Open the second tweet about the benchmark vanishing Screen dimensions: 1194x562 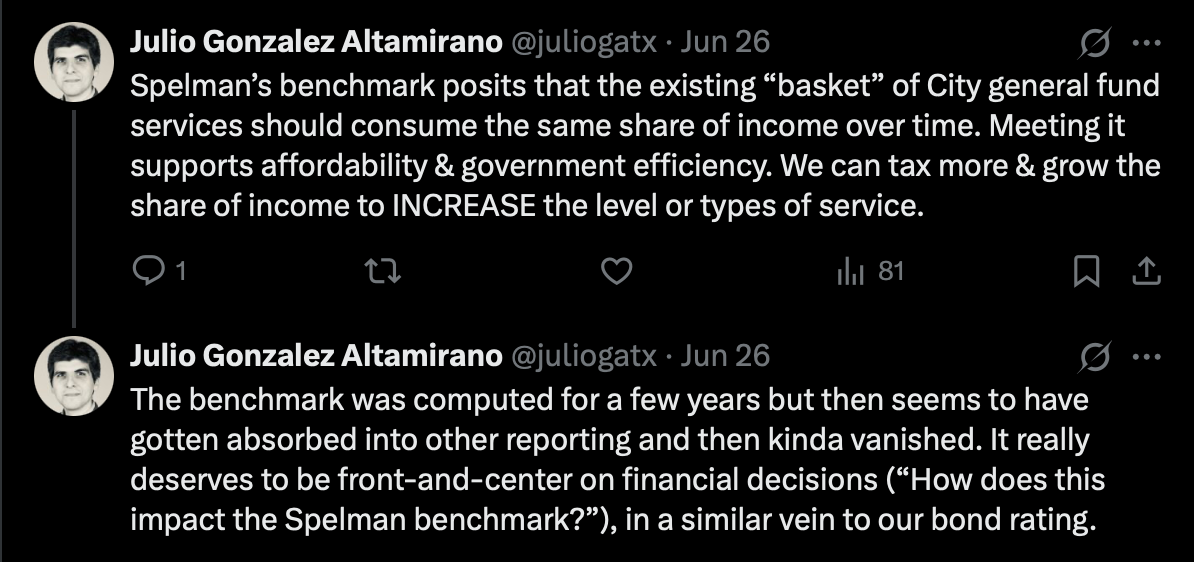coord(618,460)
